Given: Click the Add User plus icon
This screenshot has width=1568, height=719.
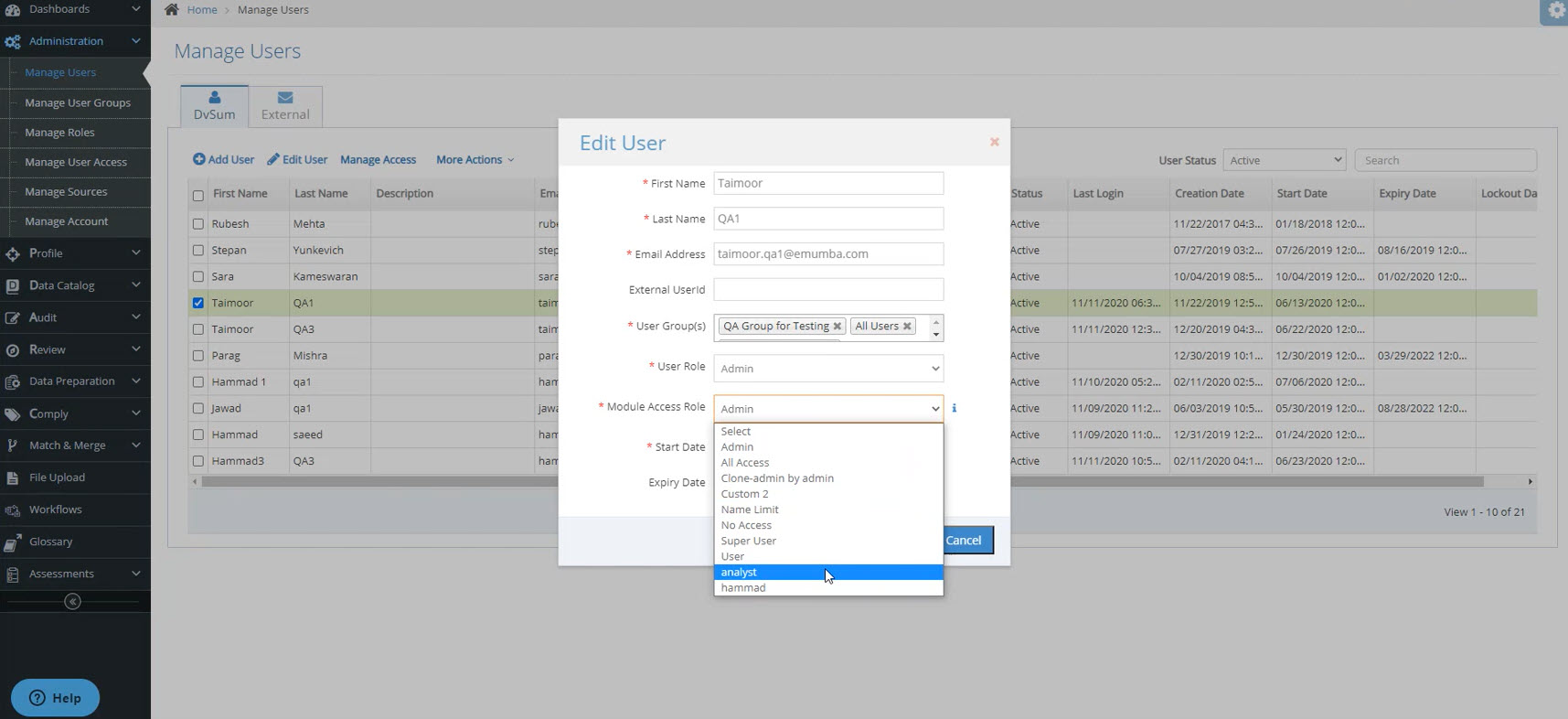Looking at the screenshot, I should point(199,159).
